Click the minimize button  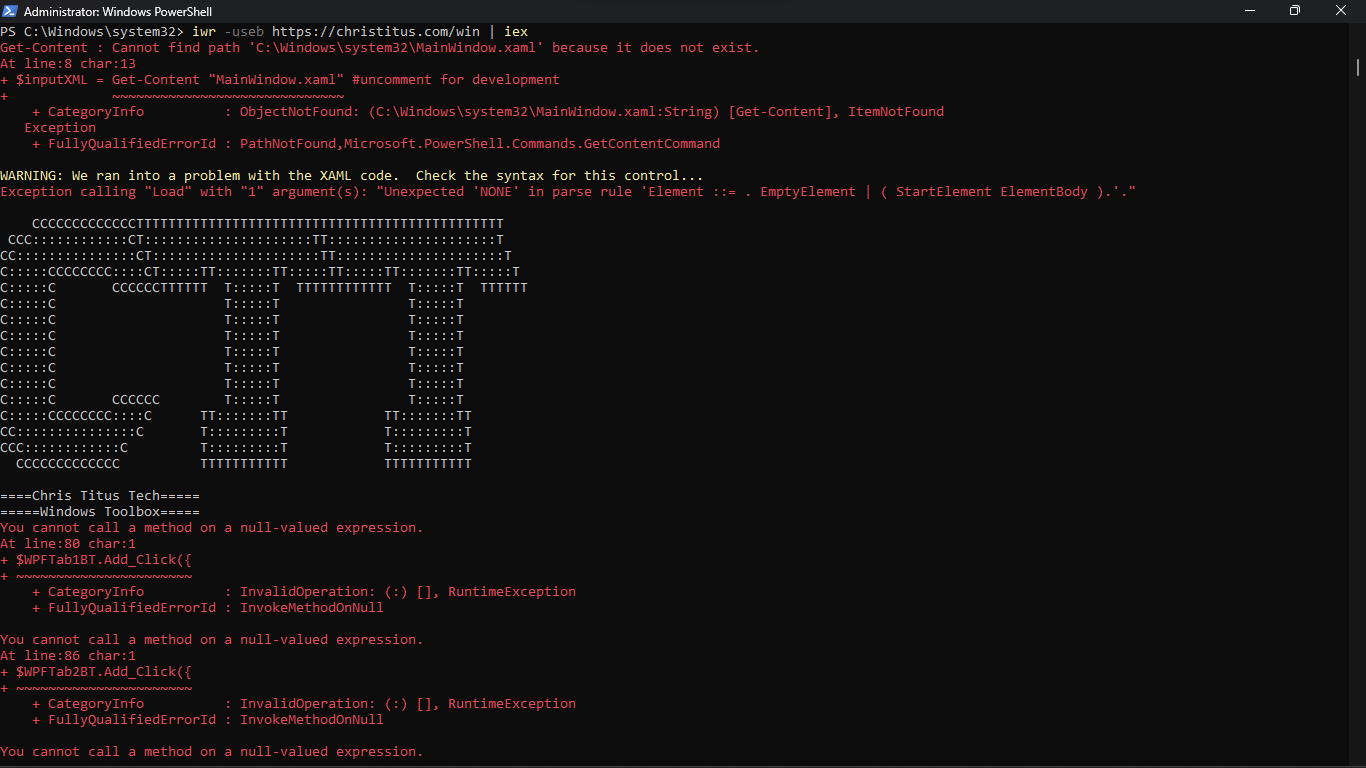coord(1251,10)
